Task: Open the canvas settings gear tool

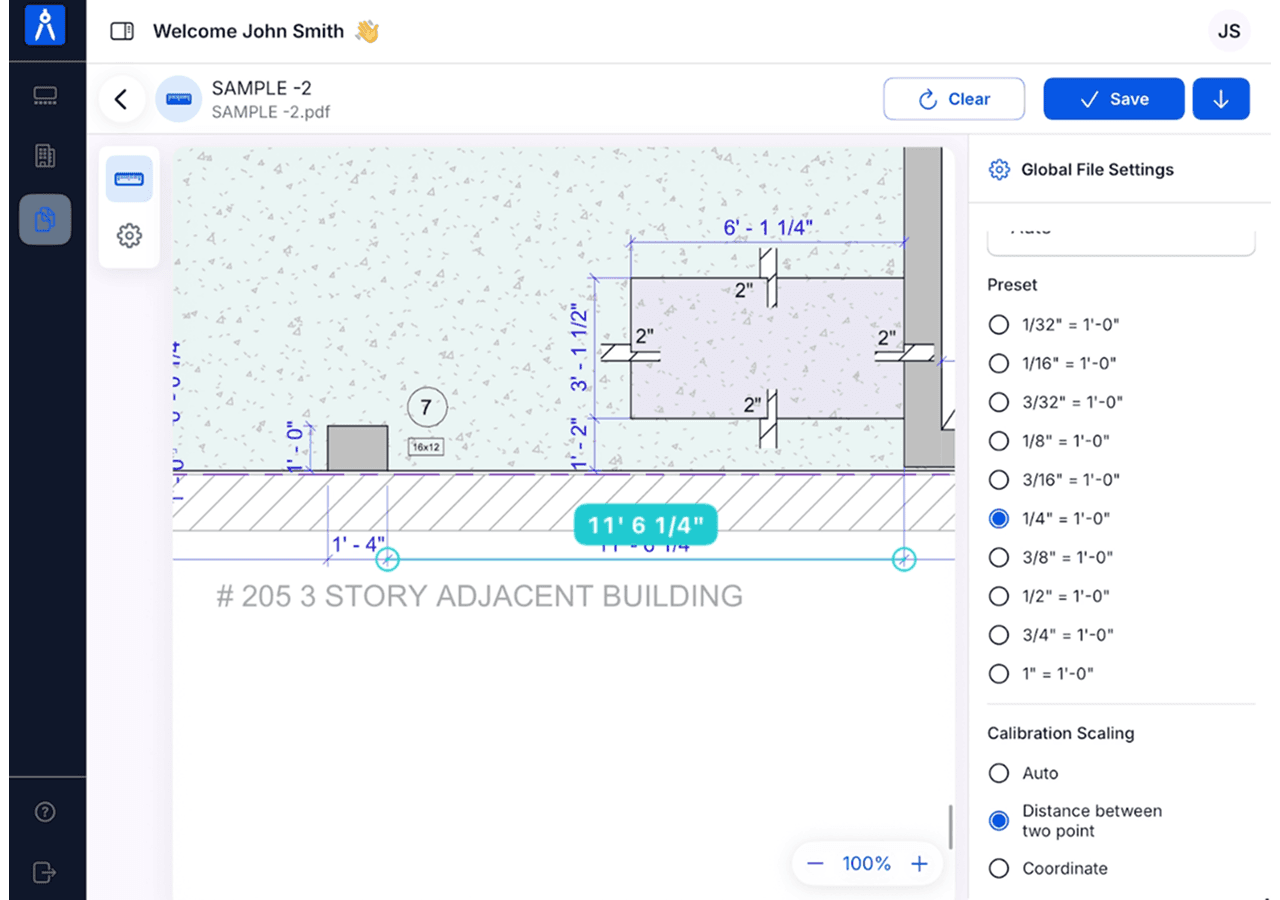Action: click(x=129, y=236)
